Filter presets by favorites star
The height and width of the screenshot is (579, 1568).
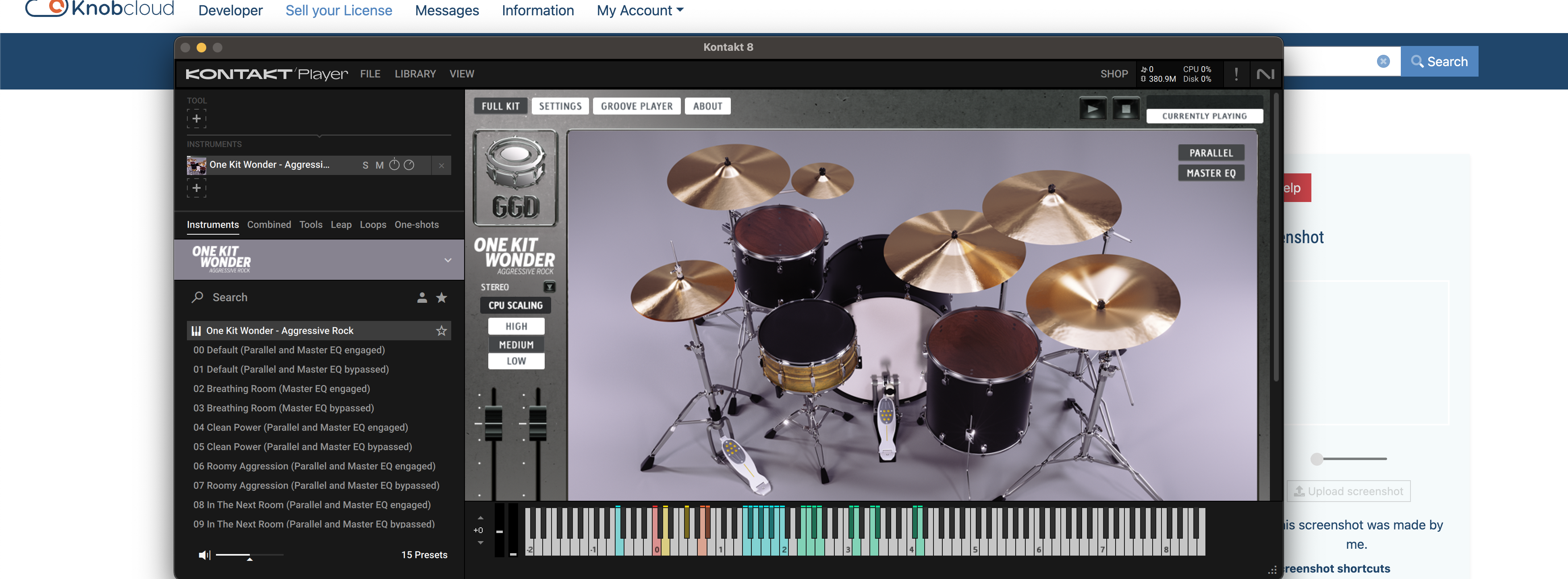coord(442,298)
